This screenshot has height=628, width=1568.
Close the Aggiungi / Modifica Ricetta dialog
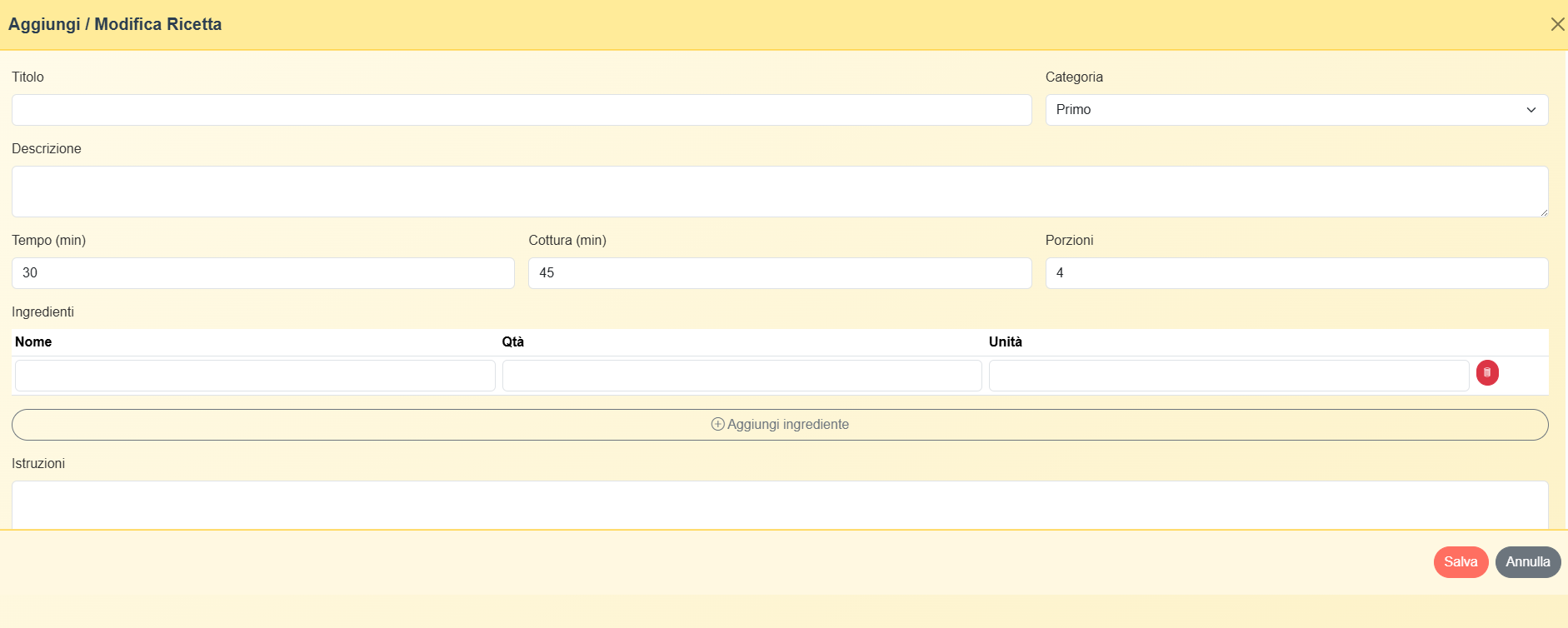pyautogui.click(x=1556, y=24)
